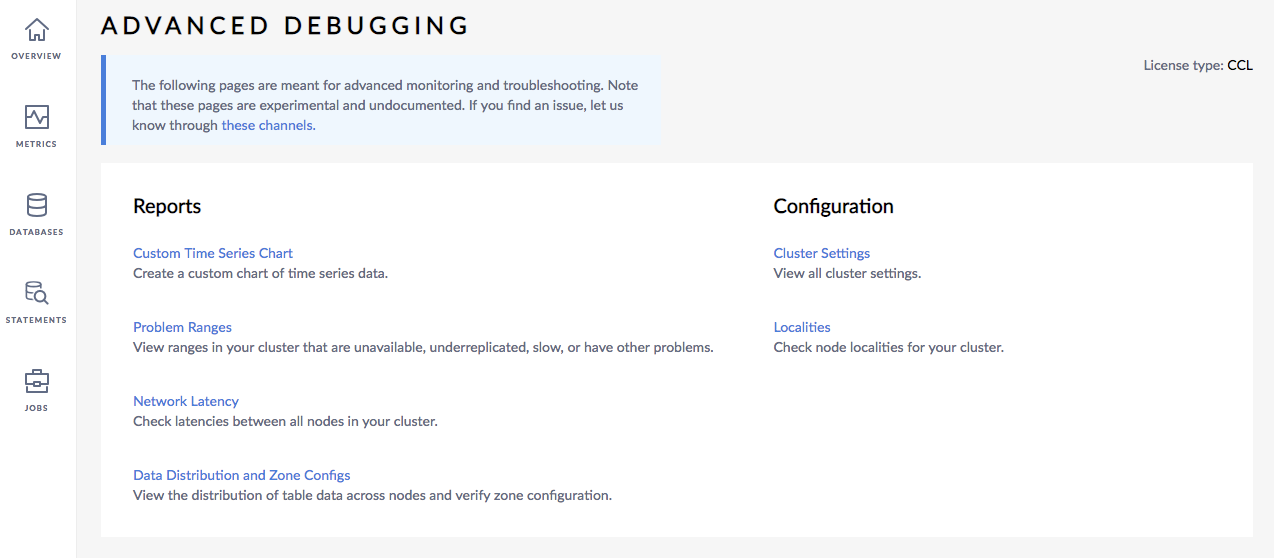
Task: Click the "View all cluster settings" description
Action: click(x=847, y=273)
